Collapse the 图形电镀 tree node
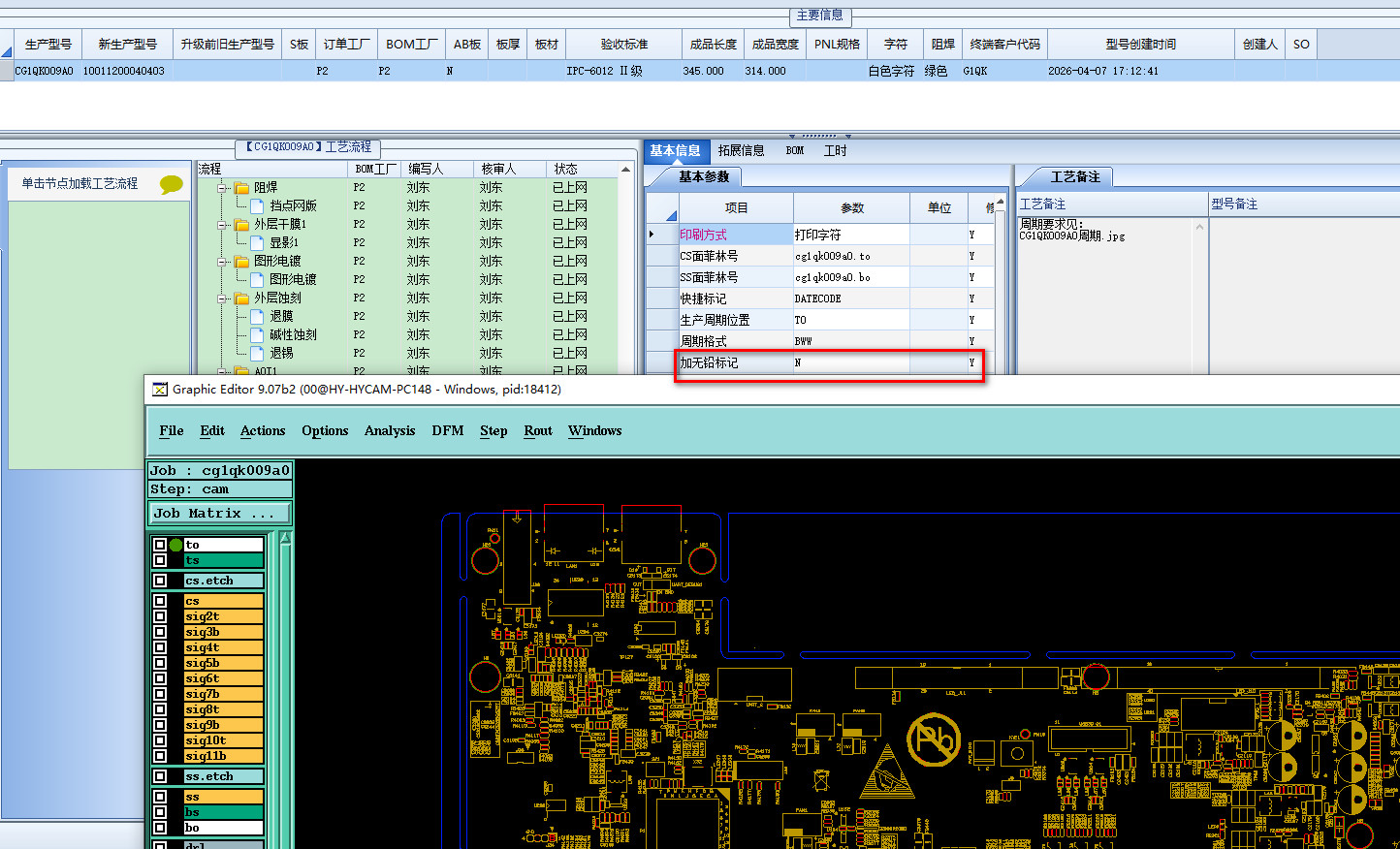The width and height of the screenshot is (1400, 849). tap(222, 262)
